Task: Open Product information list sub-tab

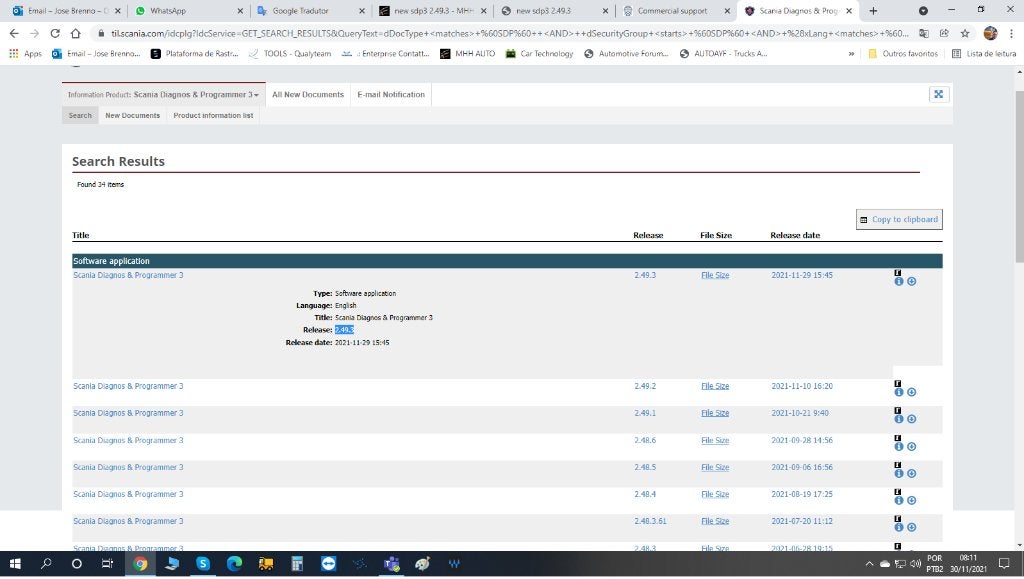Action: 213,116
